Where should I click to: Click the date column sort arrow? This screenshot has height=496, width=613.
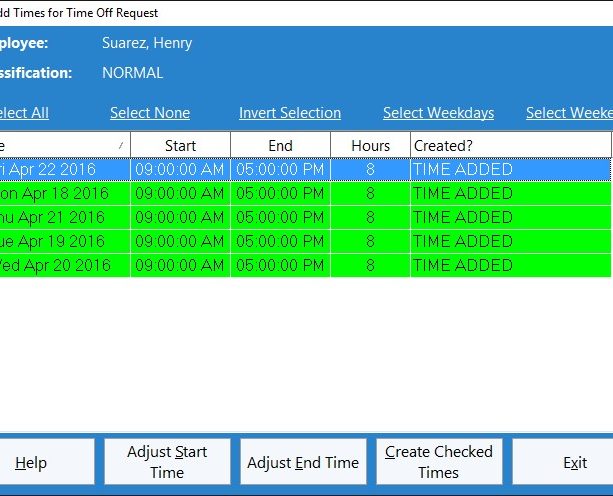point(121,145)
